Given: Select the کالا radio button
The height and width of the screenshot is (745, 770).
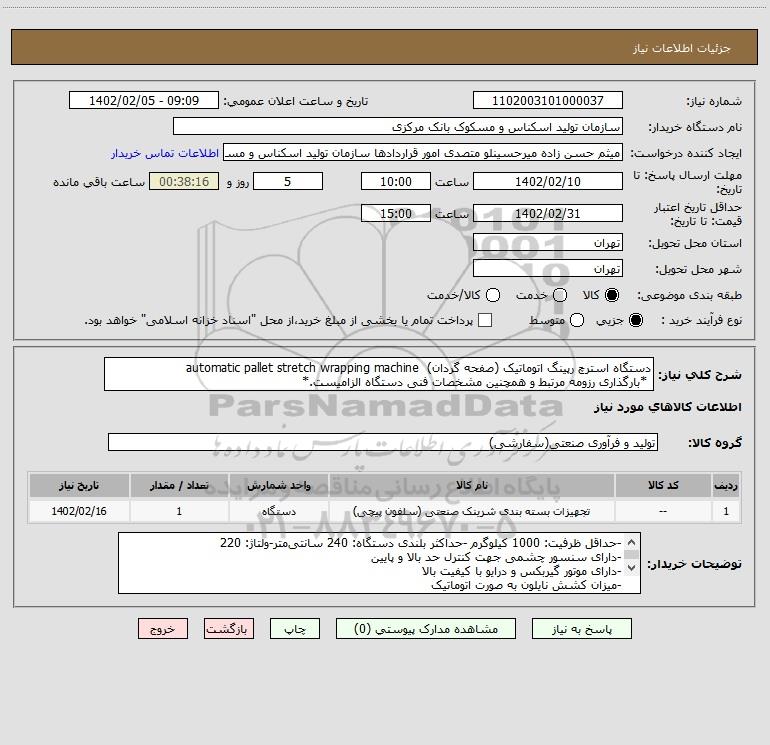Looking at the screenshot, I should pyautogui.click(x=612, y=295).
